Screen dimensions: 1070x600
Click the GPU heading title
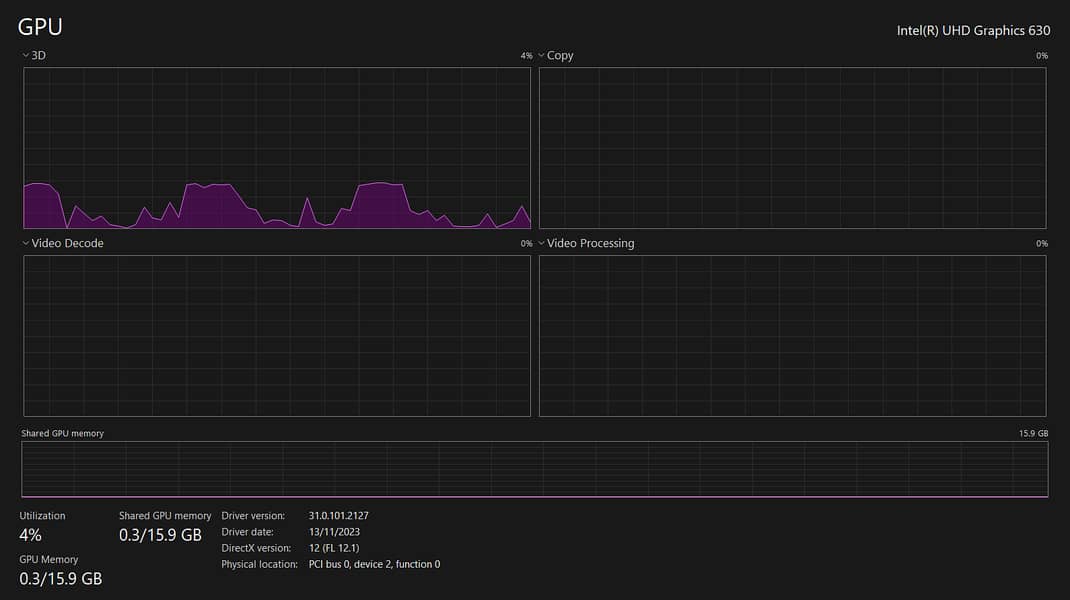coord(40,27)
